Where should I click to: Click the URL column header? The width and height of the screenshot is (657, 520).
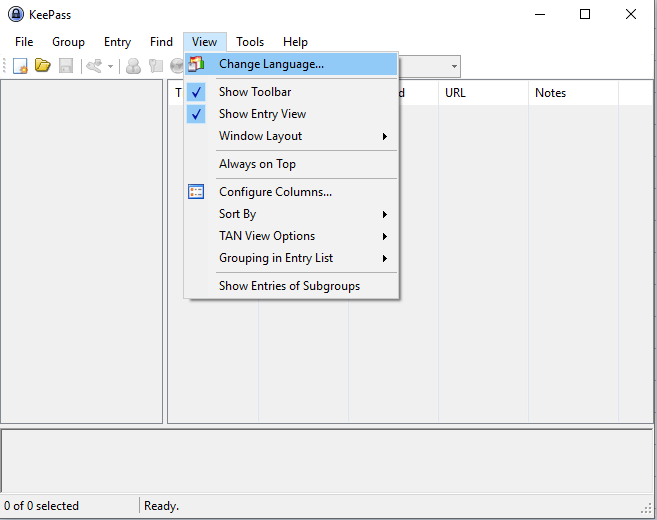pyautogui.click(x=484, y=93)
